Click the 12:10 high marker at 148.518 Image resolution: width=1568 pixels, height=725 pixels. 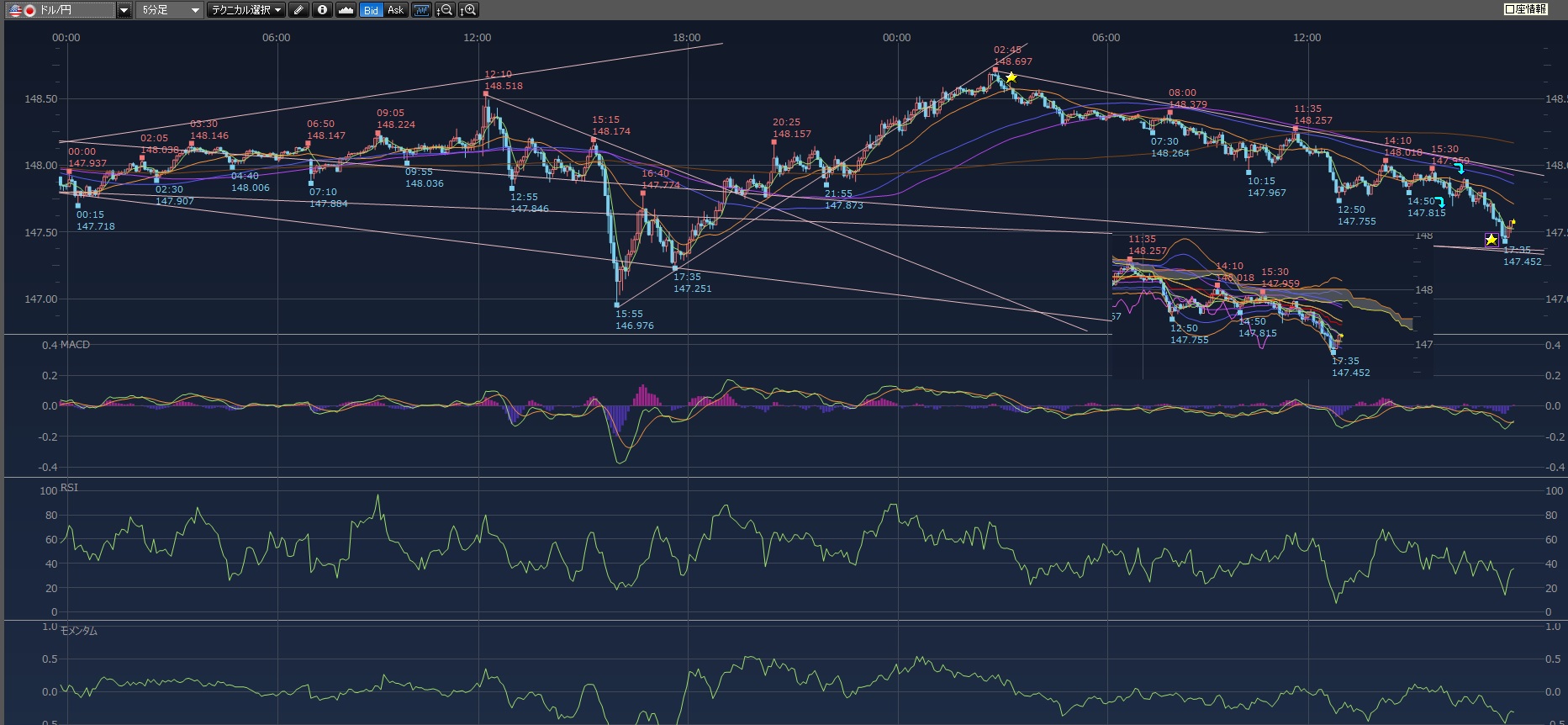point(486,93)
